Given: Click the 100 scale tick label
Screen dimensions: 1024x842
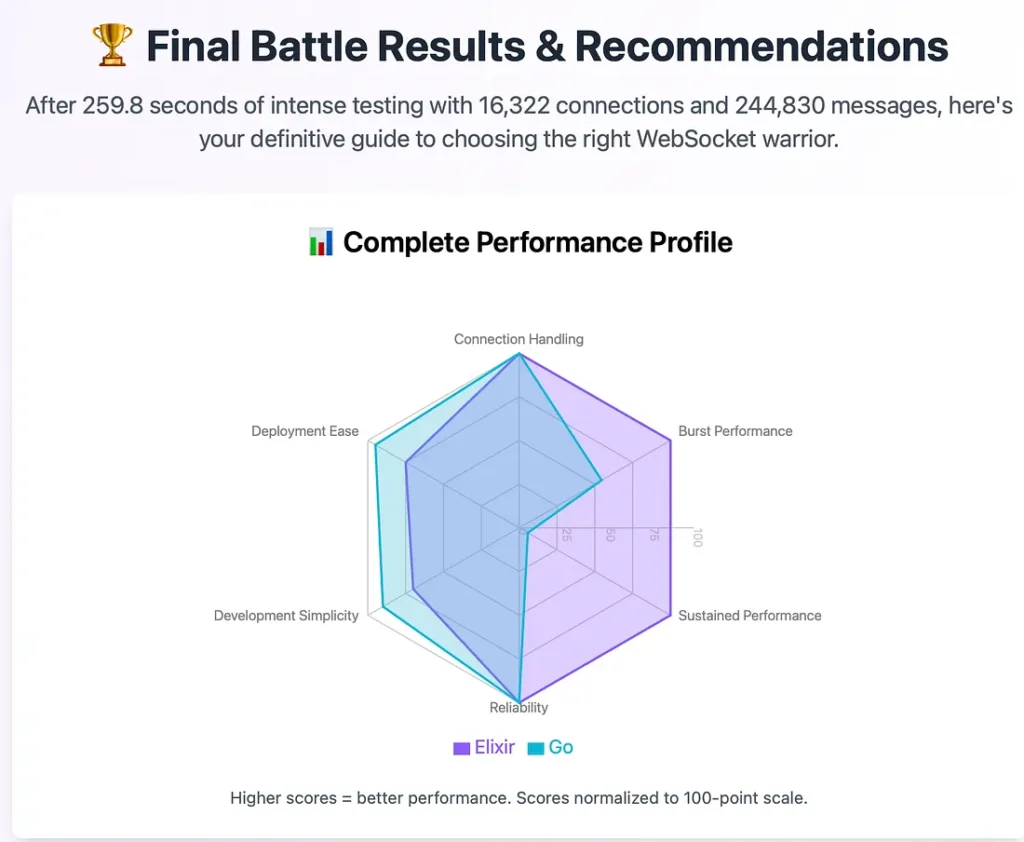Looking at the screenshot, I should 698,538.
